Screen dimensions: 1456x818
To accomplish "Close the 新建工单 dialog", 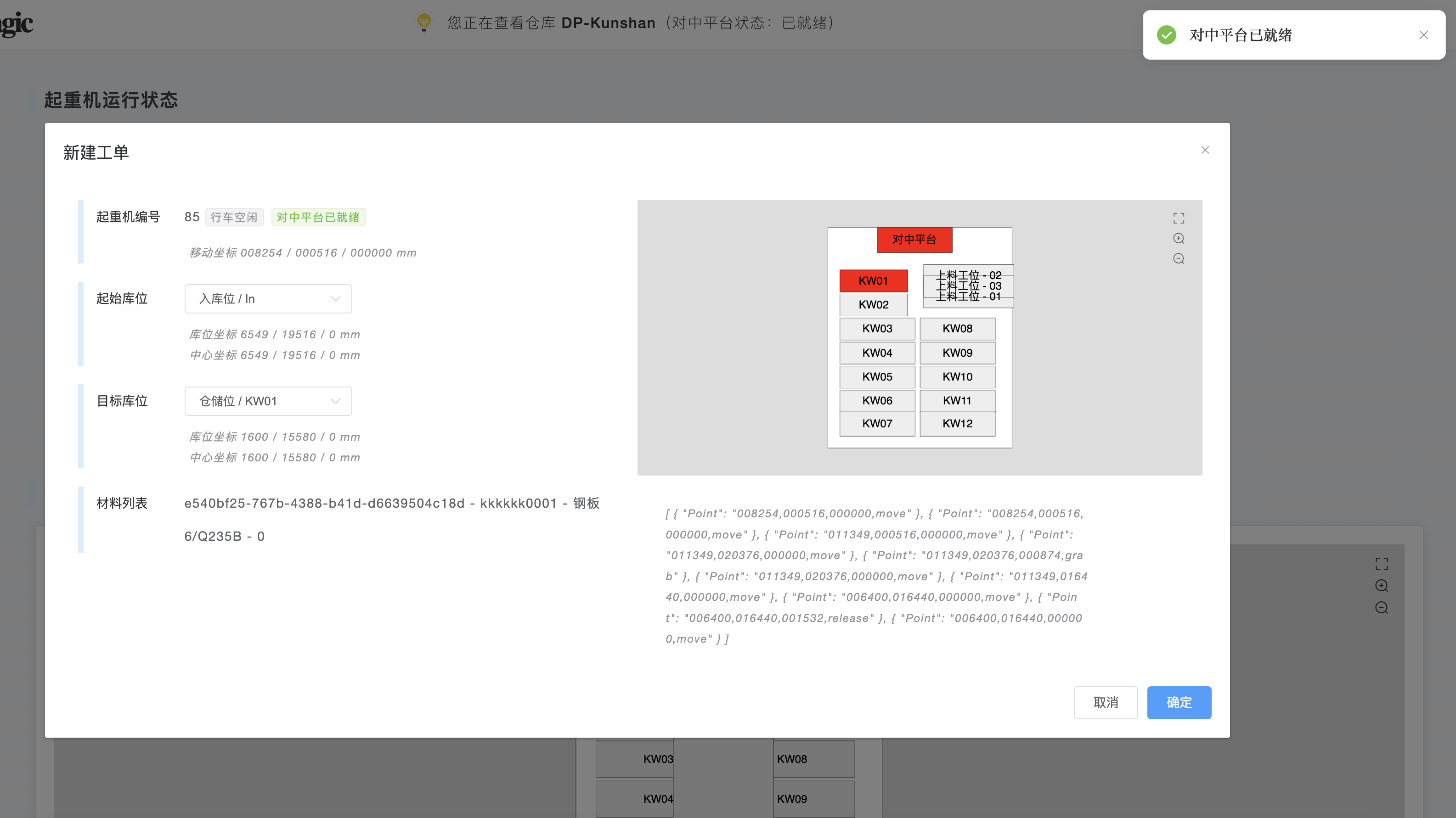I will coord(1205,150).
